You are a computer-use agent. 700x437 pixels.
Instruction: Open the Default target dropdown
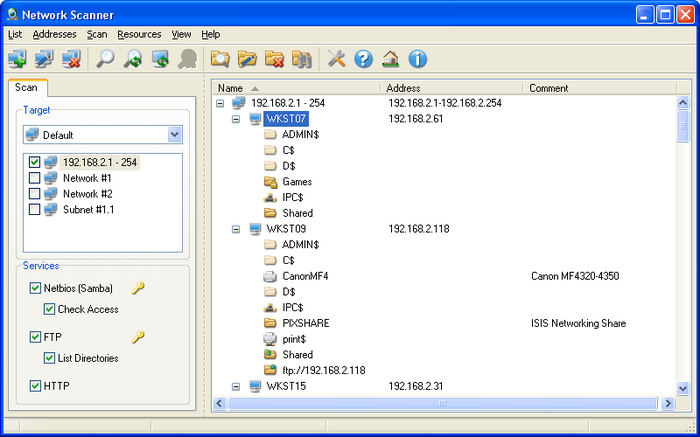(175, 135)
